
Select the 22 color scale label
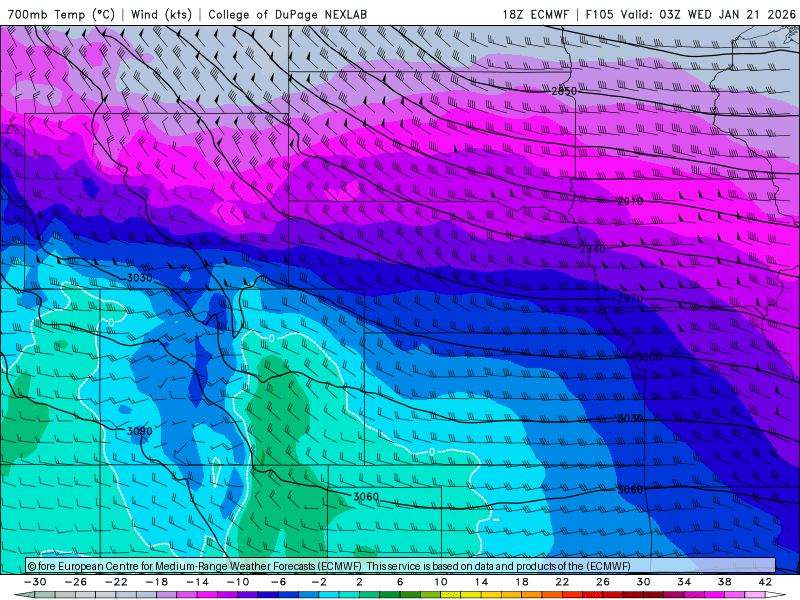click(x=562, y=582)
